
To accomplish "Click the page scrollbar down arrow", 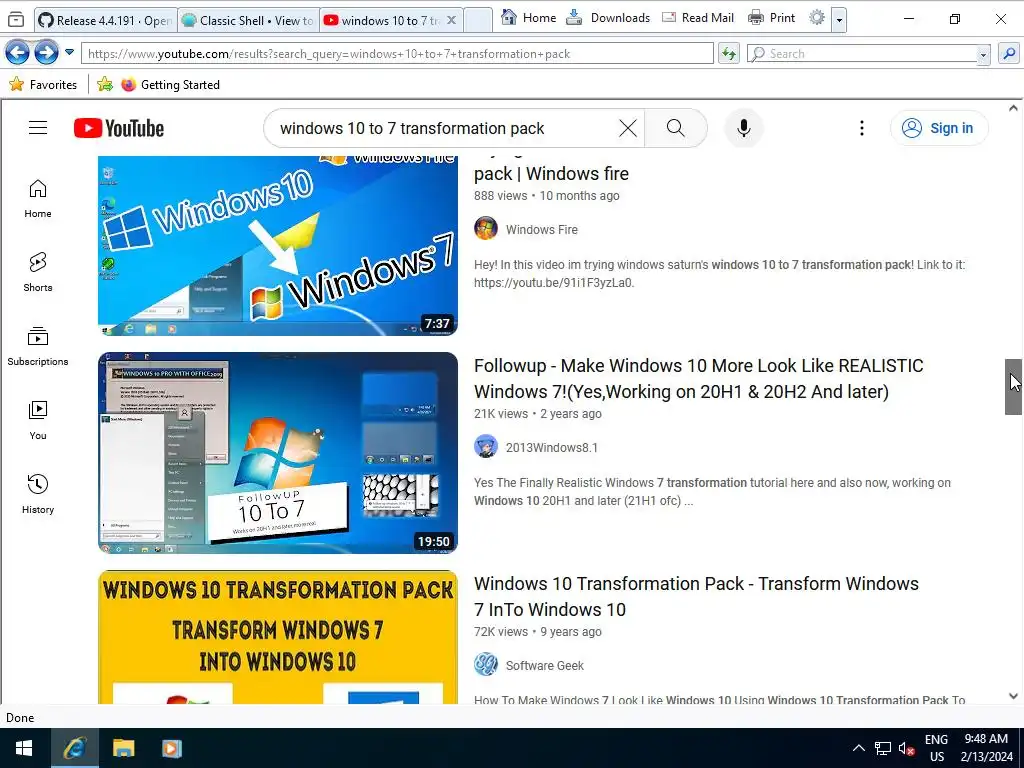I will [1013, 696].
